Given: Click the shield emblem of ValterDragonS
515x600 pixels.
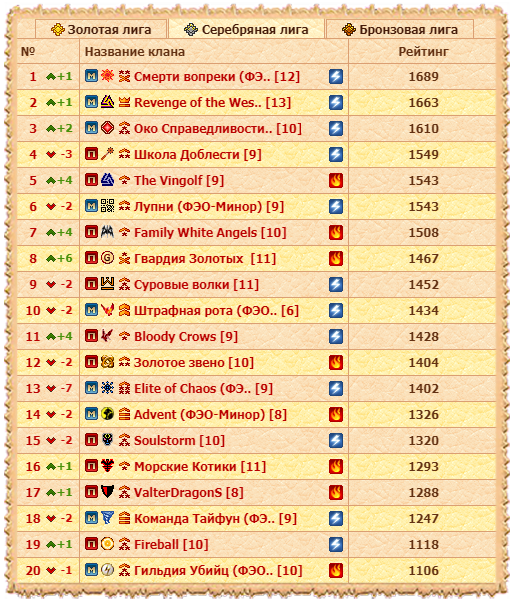Looking at the screenshot, I should [108, 492].
